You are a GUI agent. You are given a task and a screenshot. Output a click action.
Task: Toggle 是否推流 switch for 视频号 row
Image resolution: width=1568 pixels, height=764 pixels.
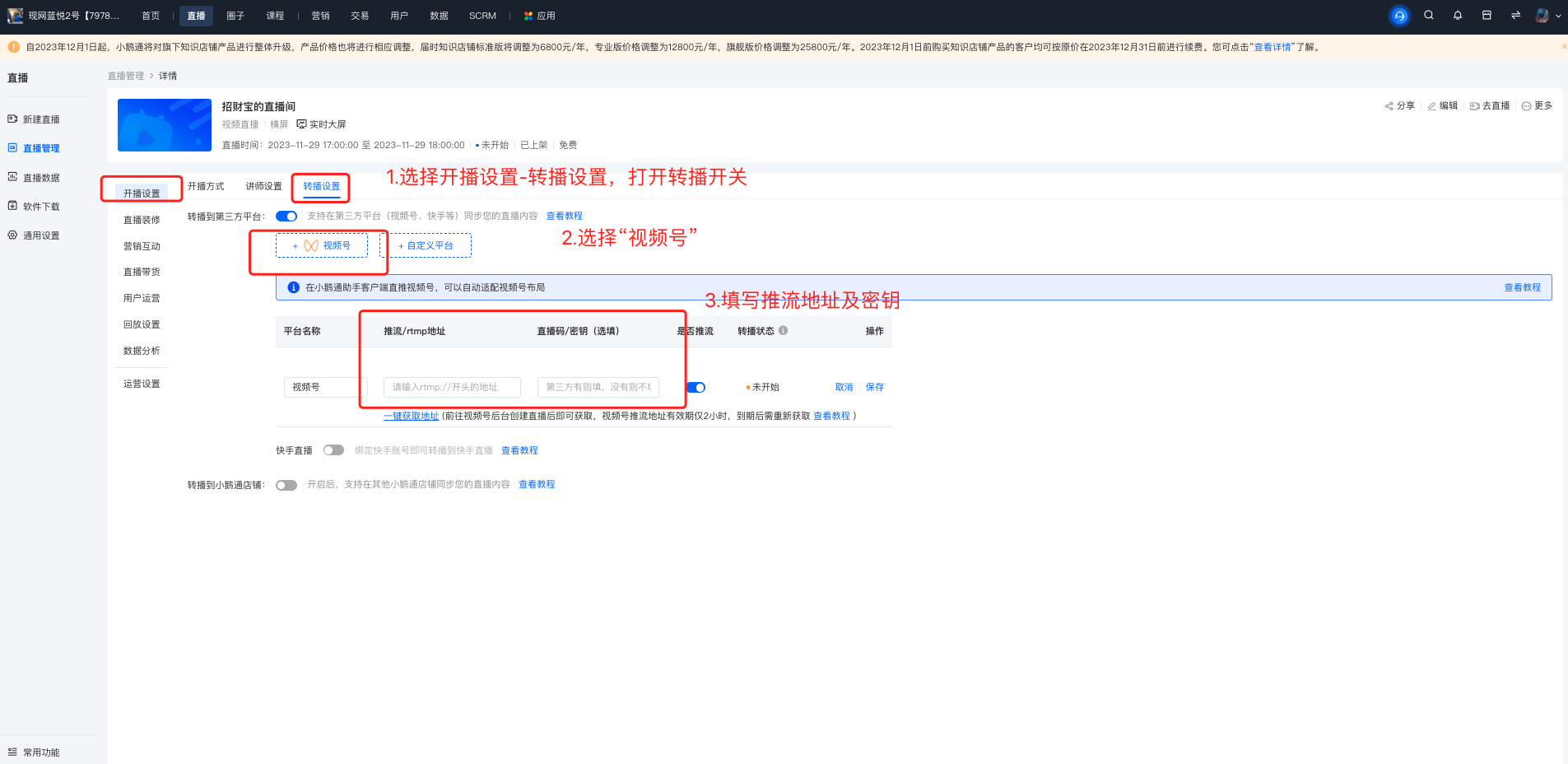696,387
